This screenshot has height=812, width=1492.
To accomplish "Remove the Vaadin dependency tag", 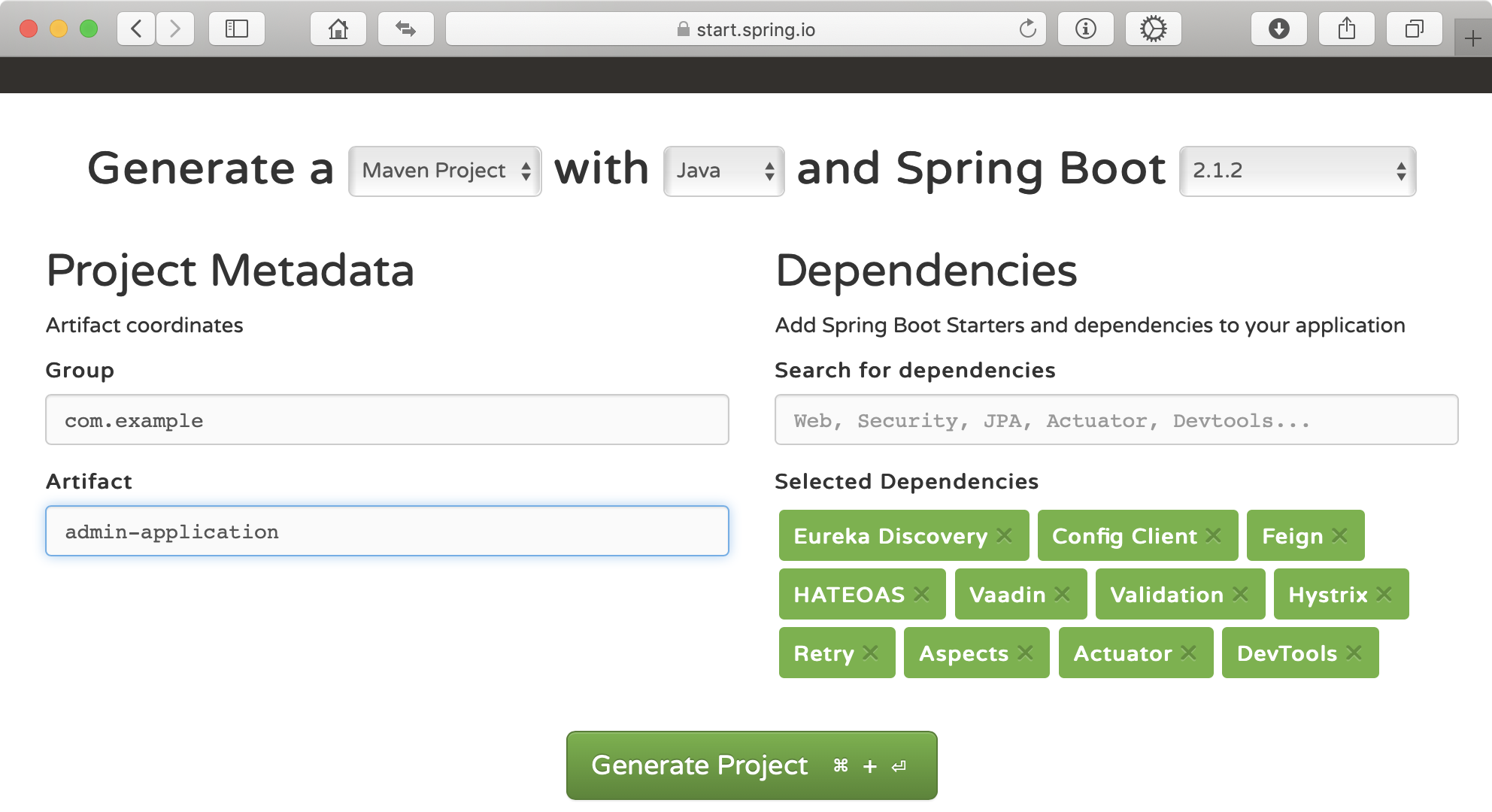I will [1062, 594].
